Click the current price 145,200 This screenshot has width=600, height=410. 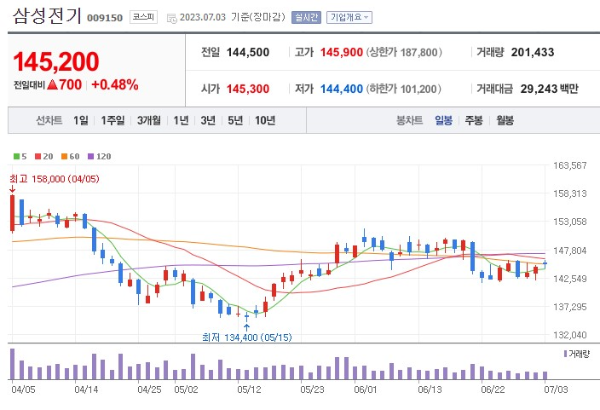point(56,62)
